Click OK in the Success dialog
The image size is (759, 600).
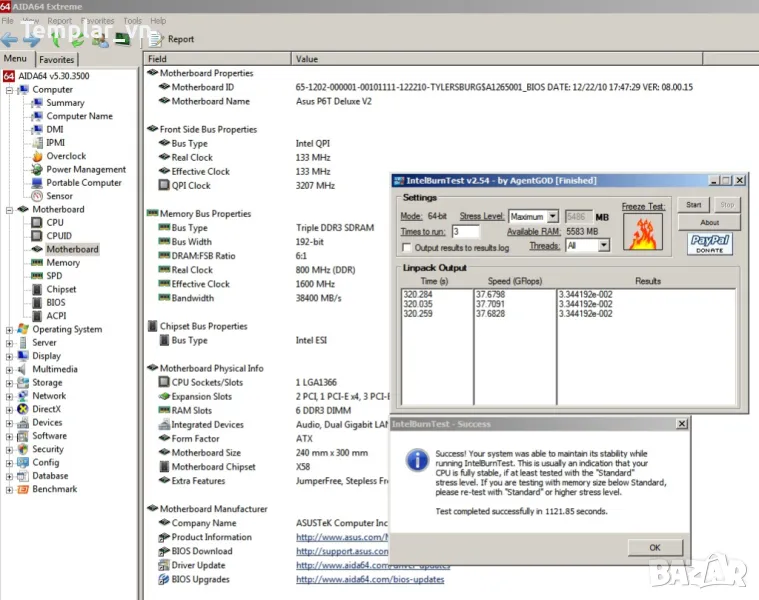point(654,547)
